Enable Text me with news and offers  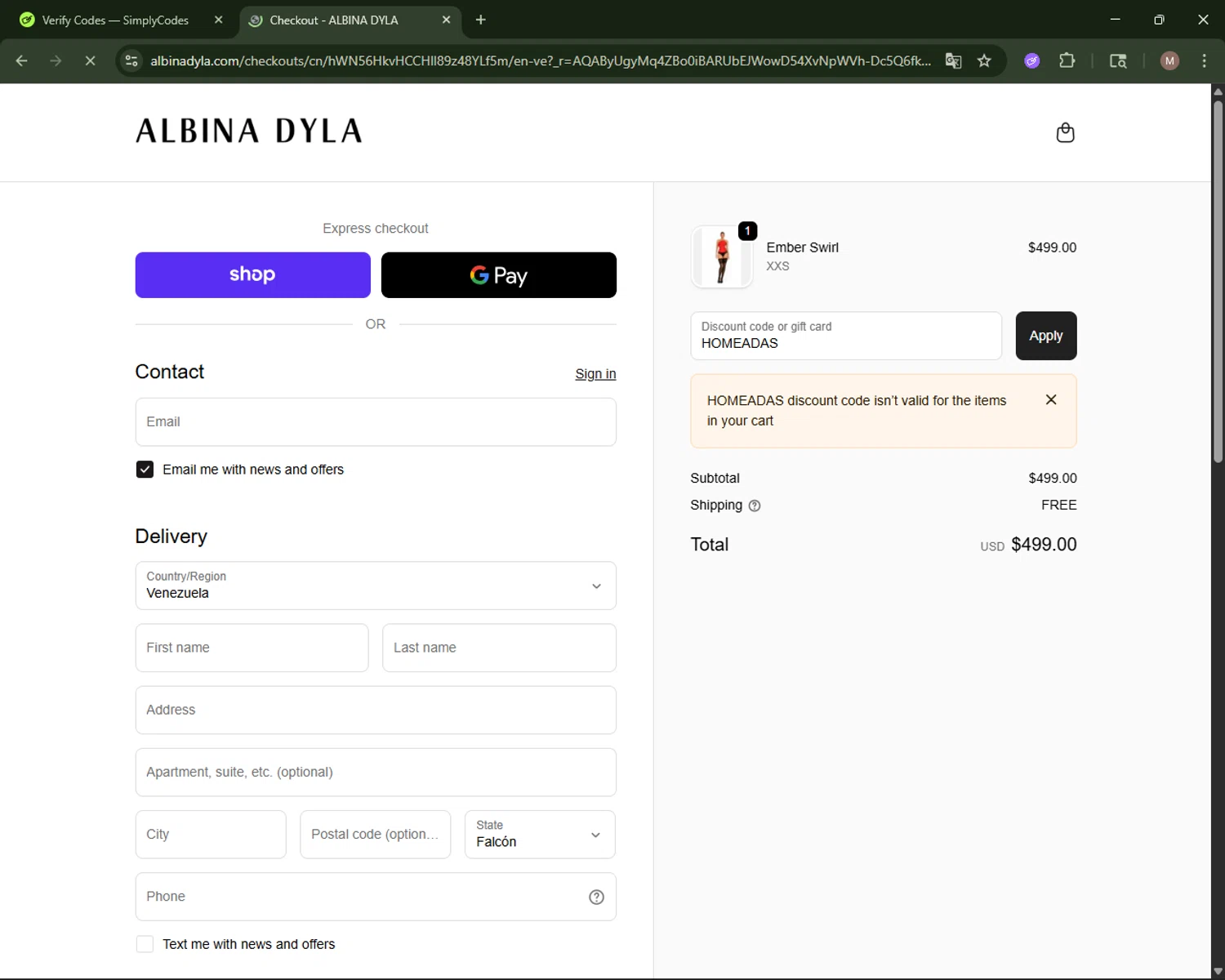tap(145, 944)
